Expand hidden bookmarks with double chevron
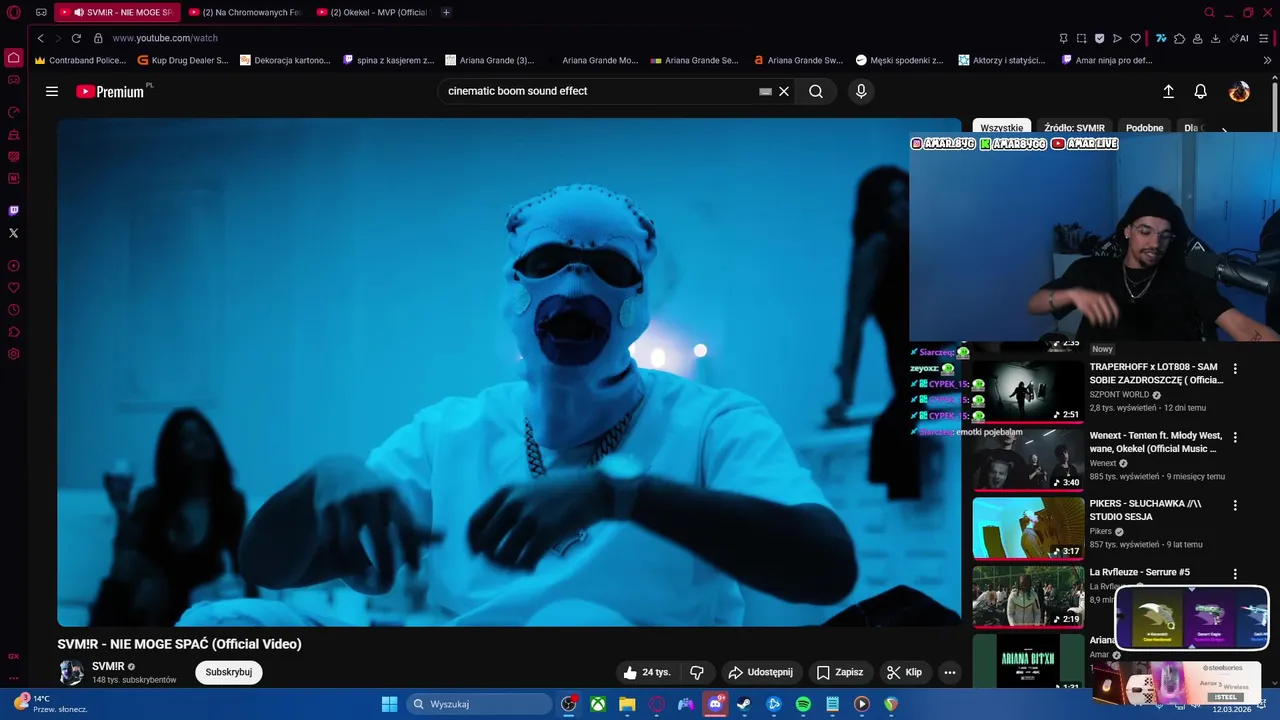The height and width of the screenshot is (720, 1280). click(1267, 60)
